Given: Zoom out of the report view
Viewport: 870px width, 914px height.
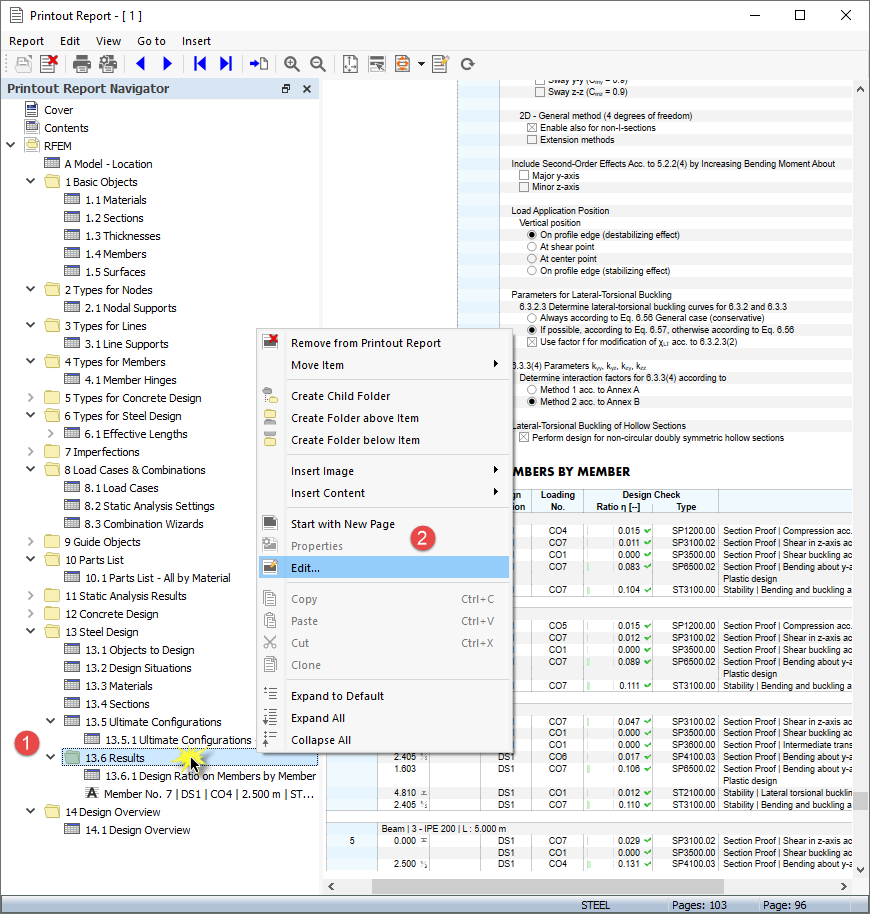Looking at the screenshot, I should tap(317, 64).
